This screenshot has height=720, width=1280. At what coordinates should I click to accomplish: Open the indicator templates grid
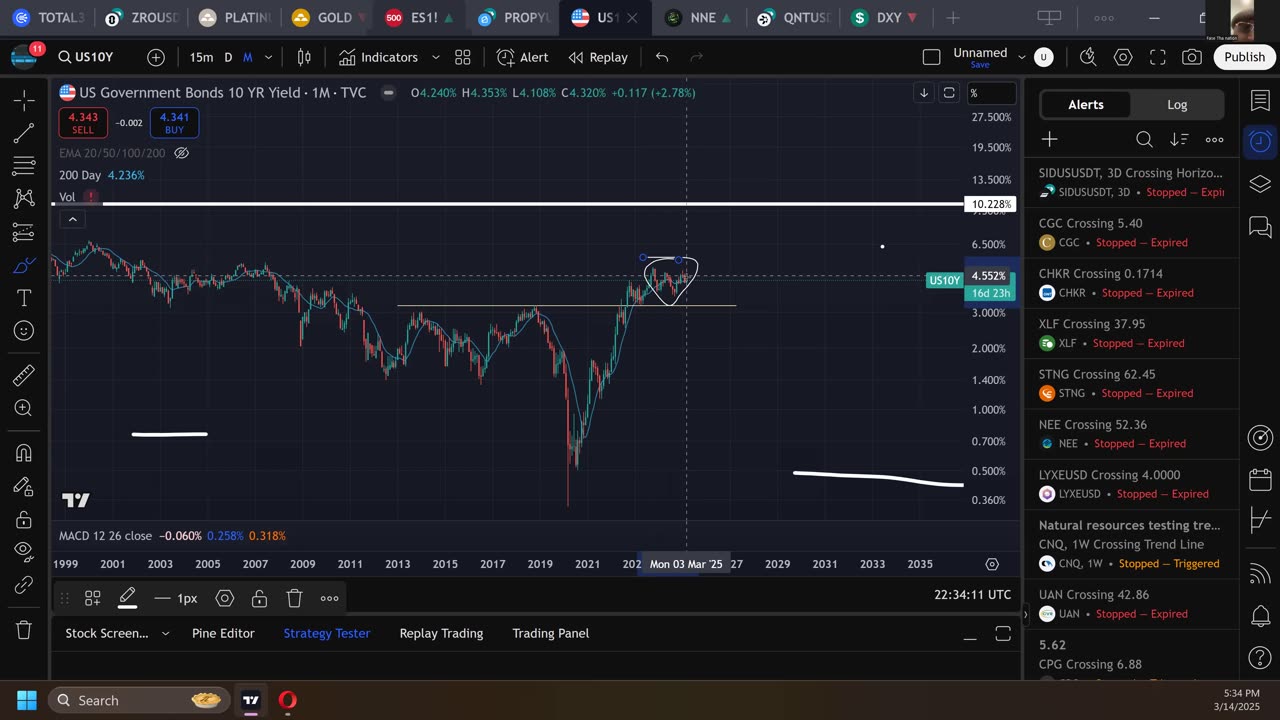(463, 57)
